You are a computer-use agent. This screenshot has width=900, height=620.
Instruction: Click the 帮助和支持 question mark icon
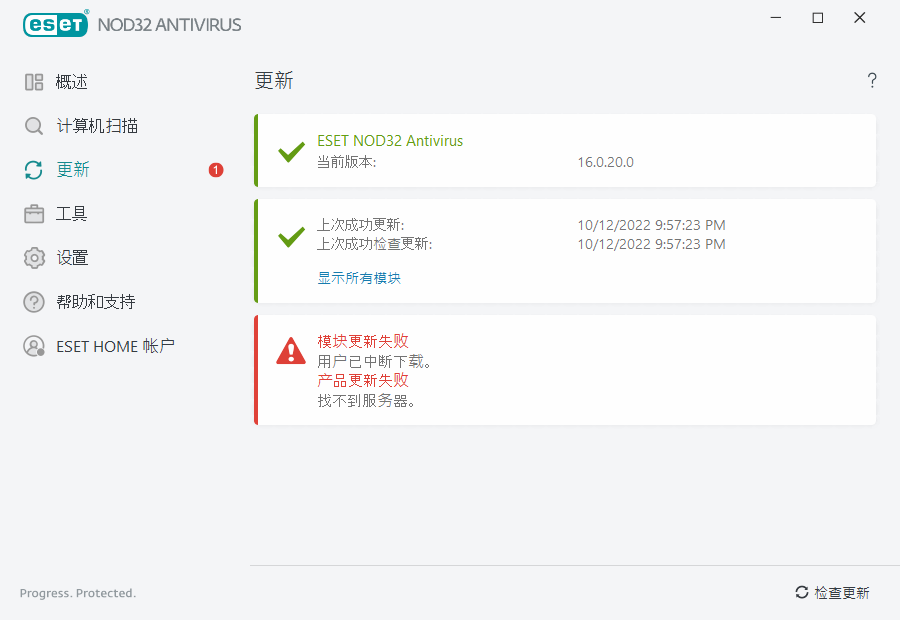tap(34, 302)
